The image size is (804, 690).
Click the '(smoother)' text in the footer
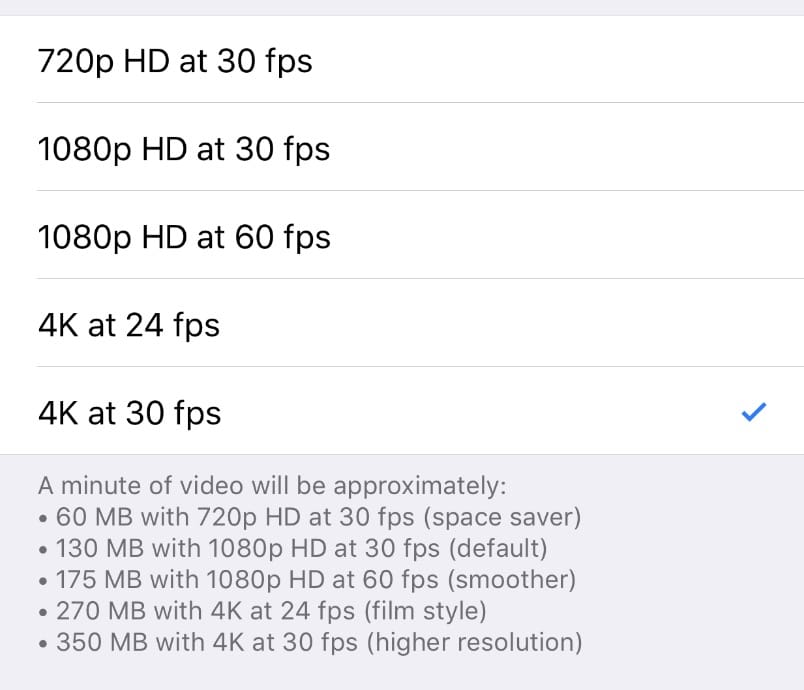510,579
